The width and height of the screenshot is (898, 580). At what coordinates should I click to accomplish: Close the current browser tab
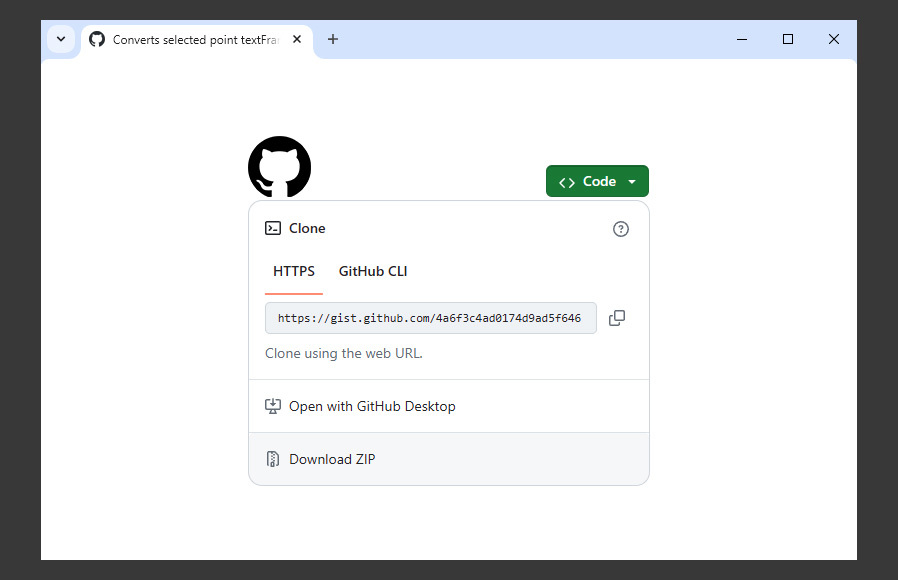coord(297,40)
